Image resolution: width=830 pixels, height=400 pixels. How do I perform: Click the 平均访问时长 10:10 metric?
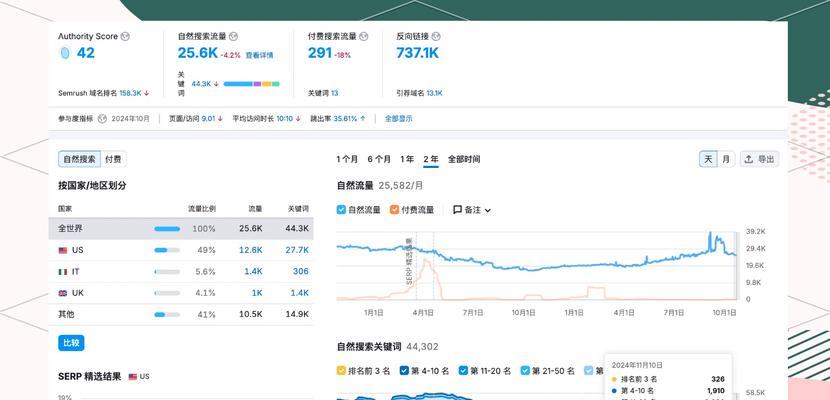click(266, 119)
